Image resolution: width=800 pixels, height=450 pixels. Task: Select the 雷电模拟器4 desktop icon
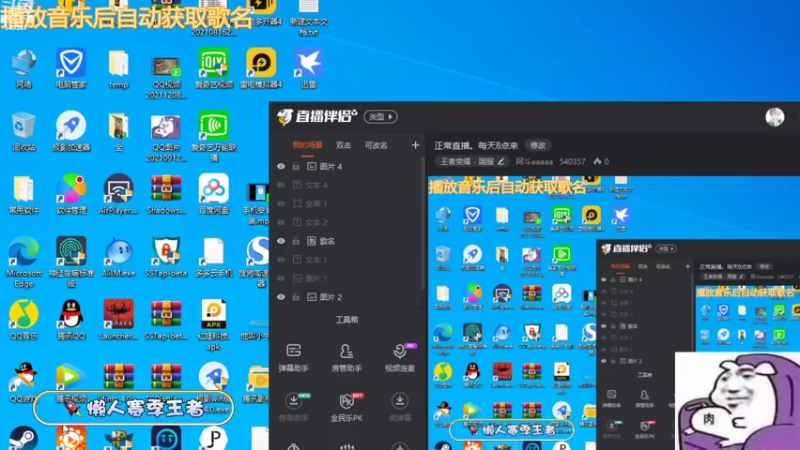261,68
